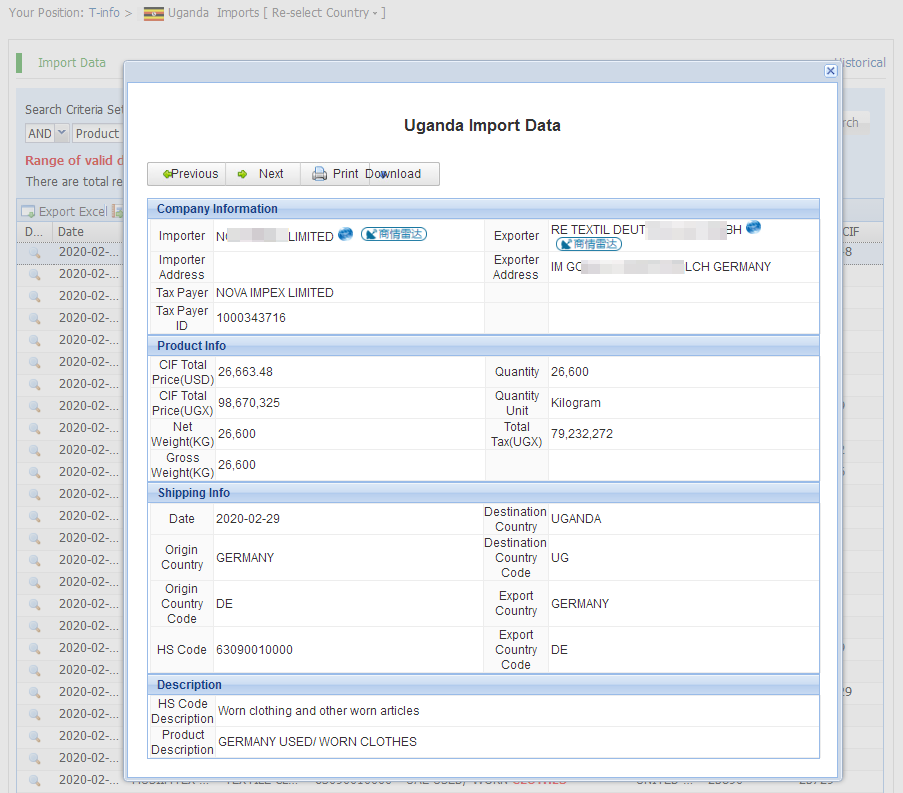903x793 pixels.
Task: Click the T-info breadcrumb link
Action: point(103,13)
